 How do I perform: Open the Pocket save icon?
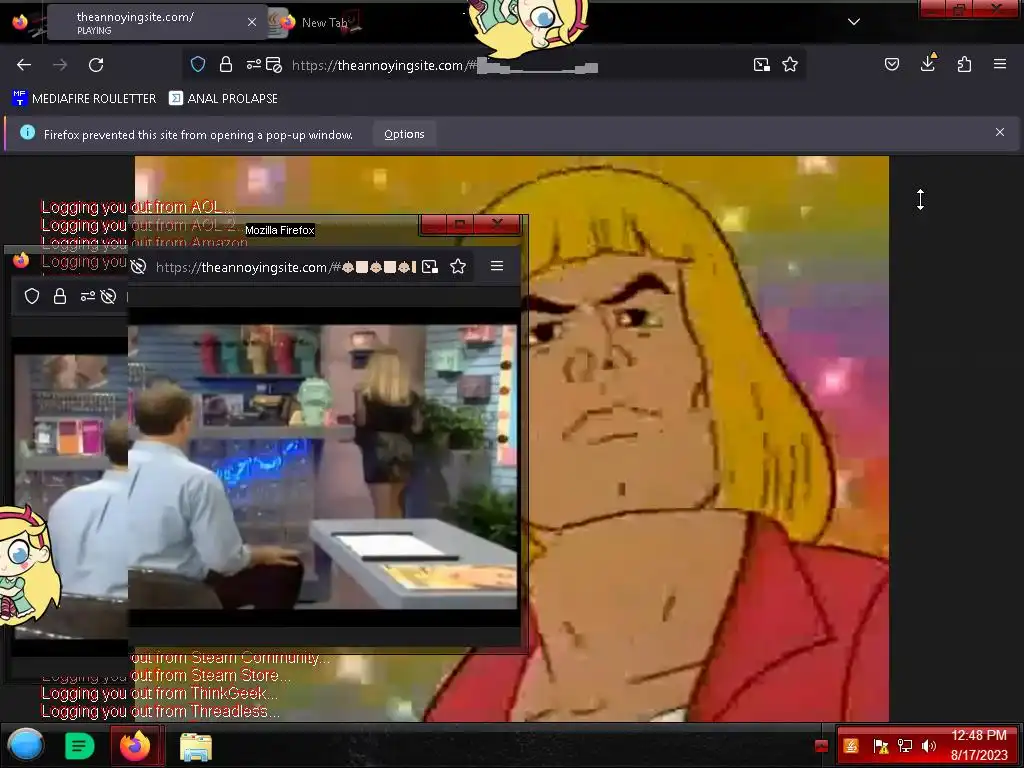click(892, 64)
